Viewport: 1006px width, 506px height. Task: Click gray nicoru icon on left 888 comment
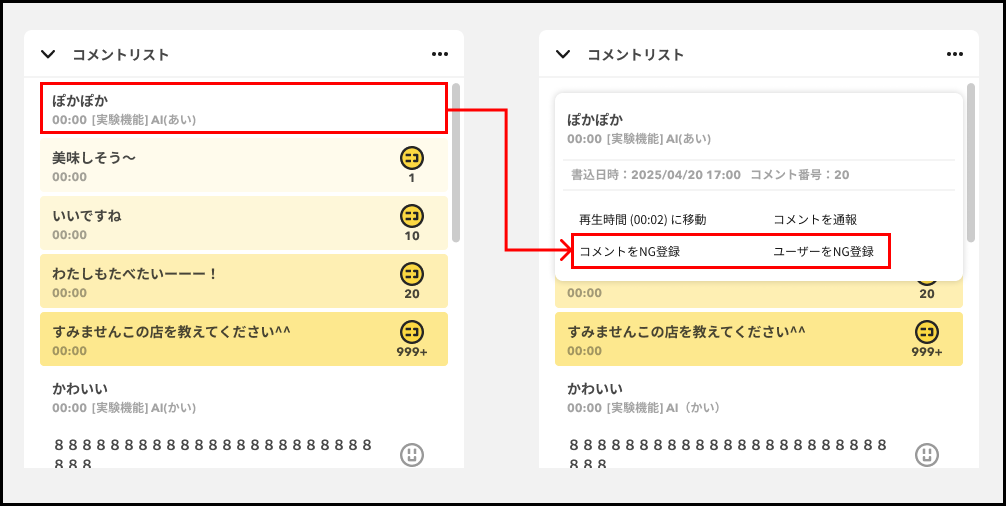click(x=412, y=454)
